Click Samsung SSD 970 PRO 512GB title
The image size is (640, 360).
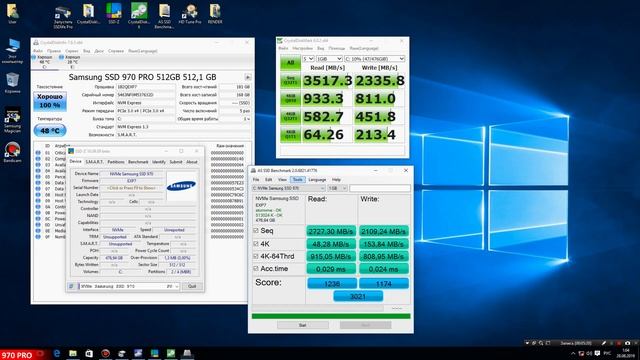pos(142,77)
